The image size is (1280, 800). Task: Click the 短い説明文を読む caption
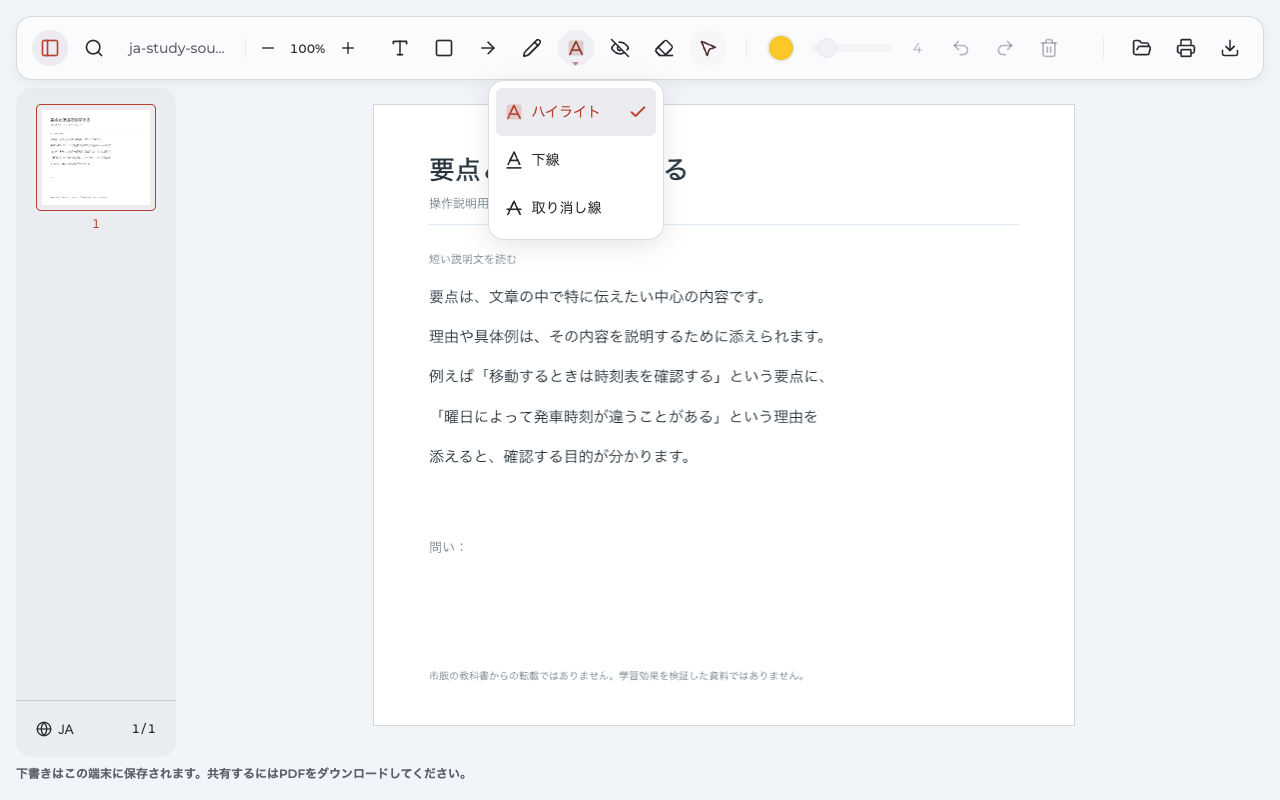(x=473, y=259)
